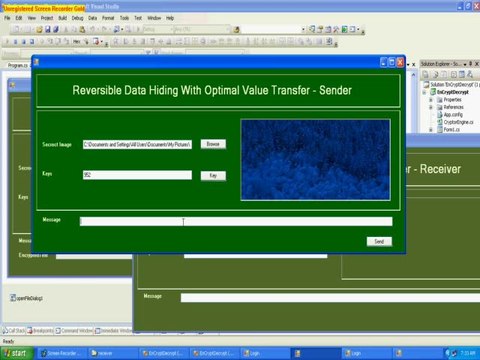Expand the References node in Solution Explorer

(431, 107)
